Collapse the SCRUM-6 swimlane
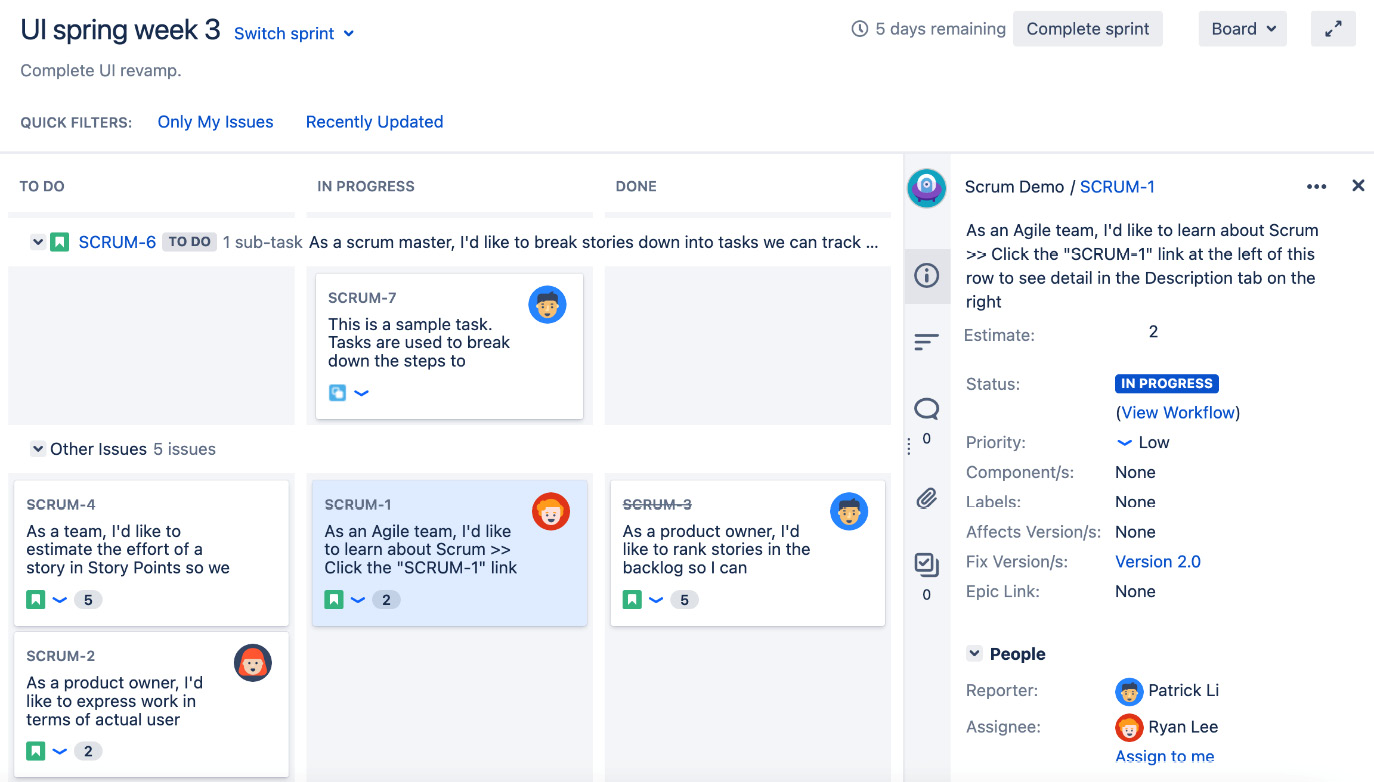This screenshot has width=1374, height=782. coord(38,242)
